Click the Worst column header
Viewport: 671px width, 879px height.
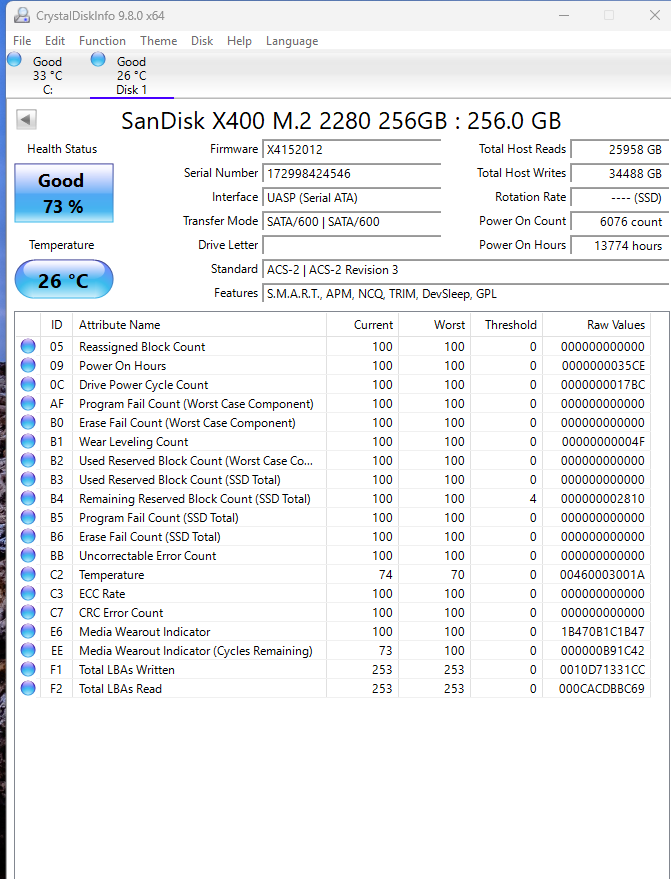434,325
